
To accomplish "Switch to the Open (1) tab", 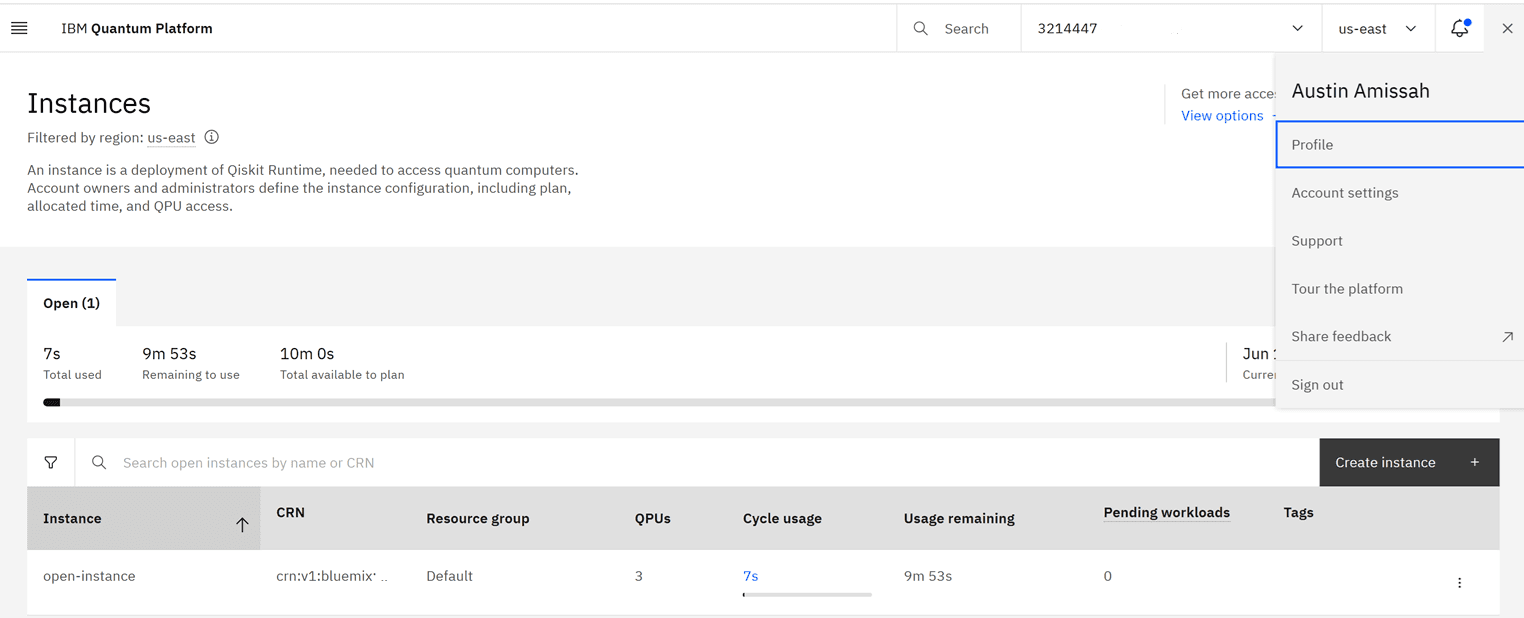I will point(71,303).
